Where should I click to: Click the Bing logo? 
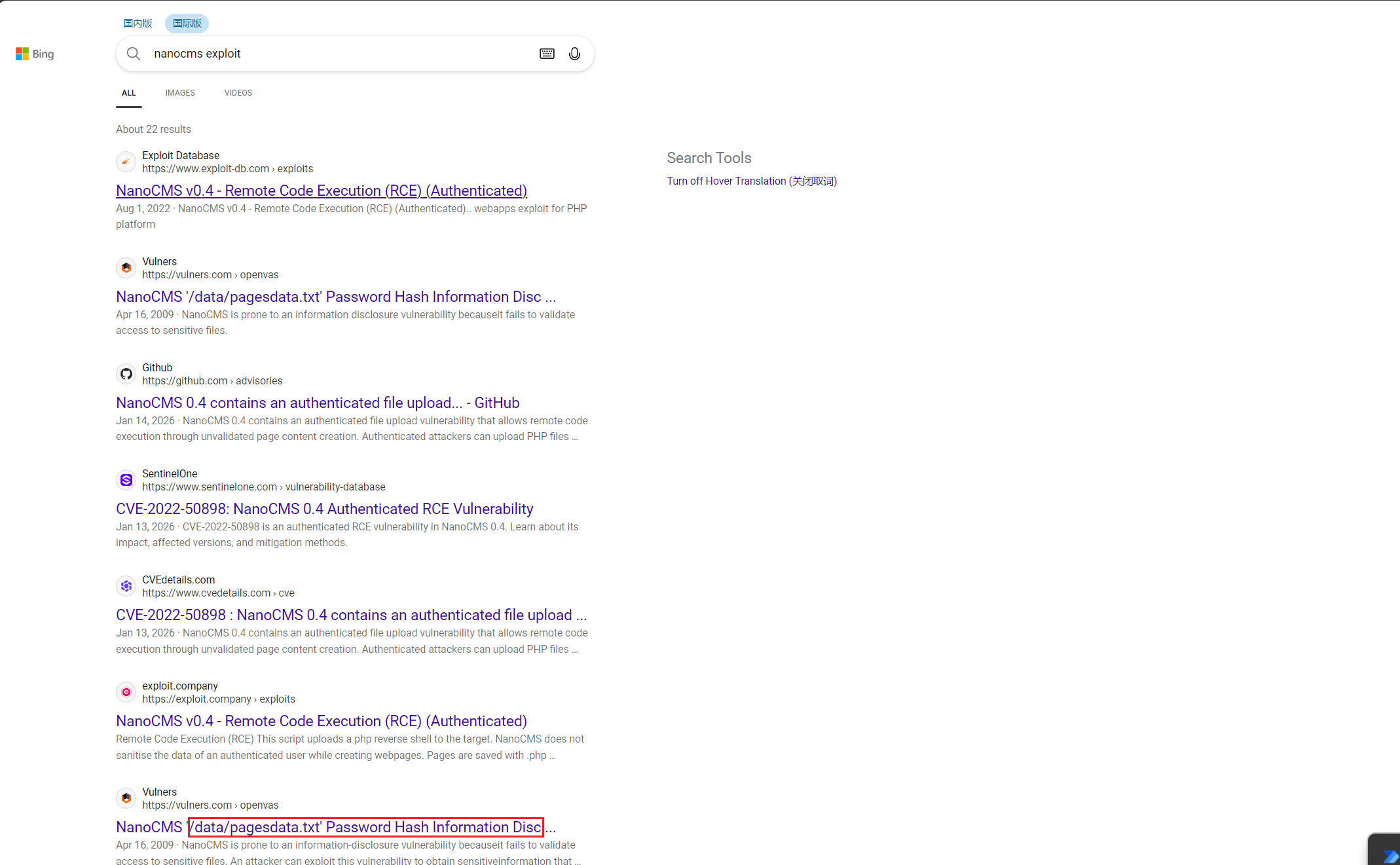click(35, 54)
